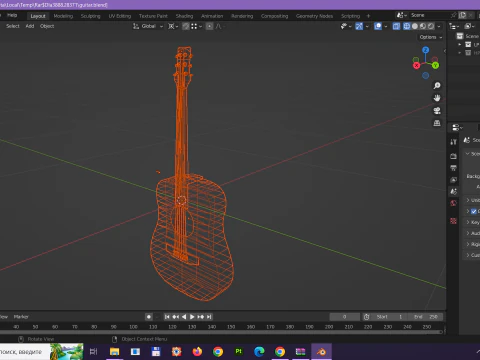Open object type visibility dropdown
Screen dimensions: 480x360
(346, 26)
